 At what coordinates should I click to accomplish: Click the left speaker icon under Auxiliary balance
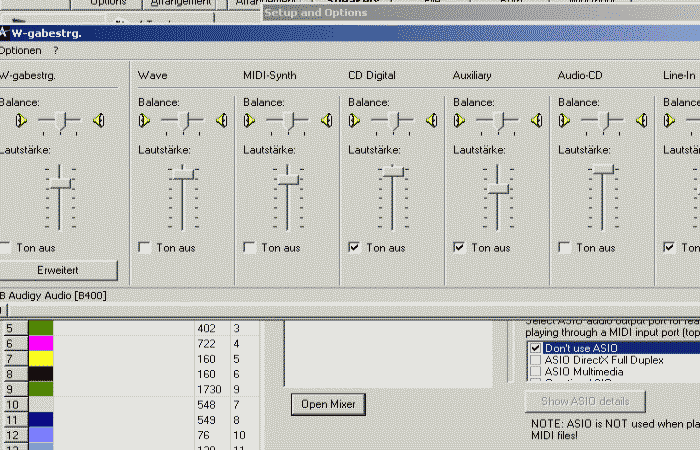(x=461, y=121)
